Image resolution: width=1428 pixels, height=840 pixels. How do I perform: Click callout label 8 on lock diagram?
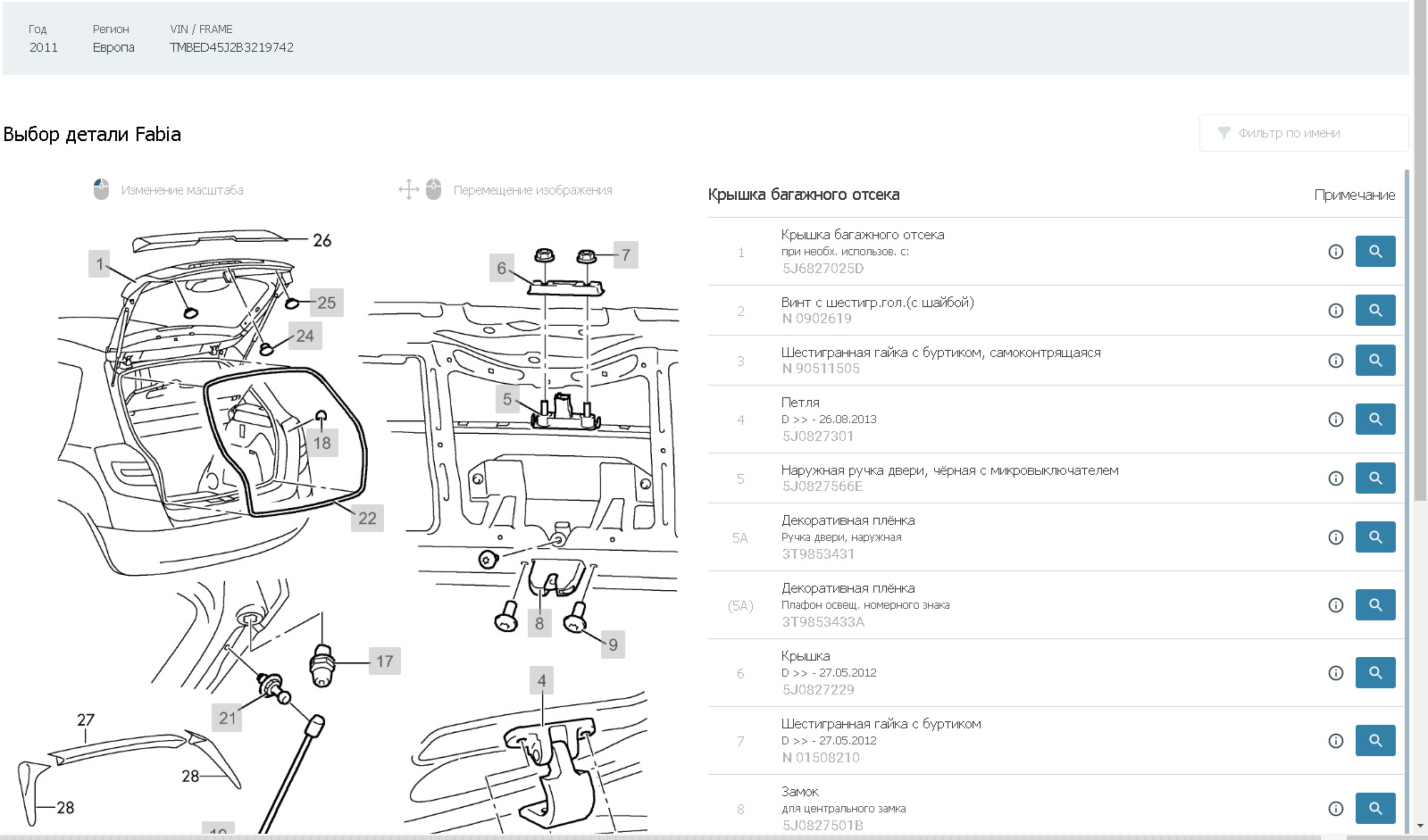[x=539, y=623]
